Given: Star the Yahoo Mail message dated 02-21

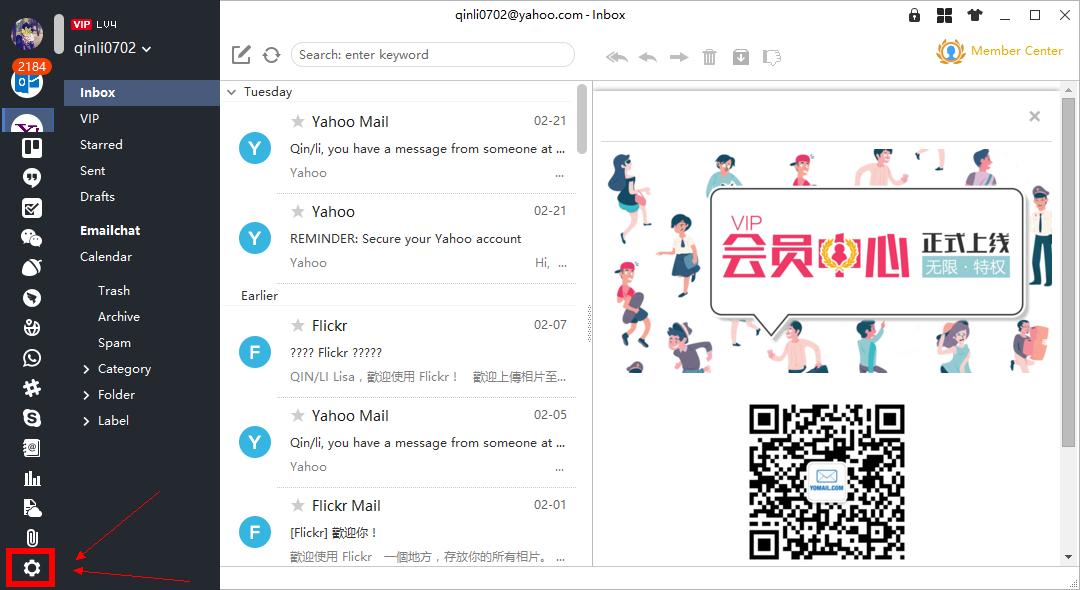Looking at the screenshot, I should click(297, 121).
